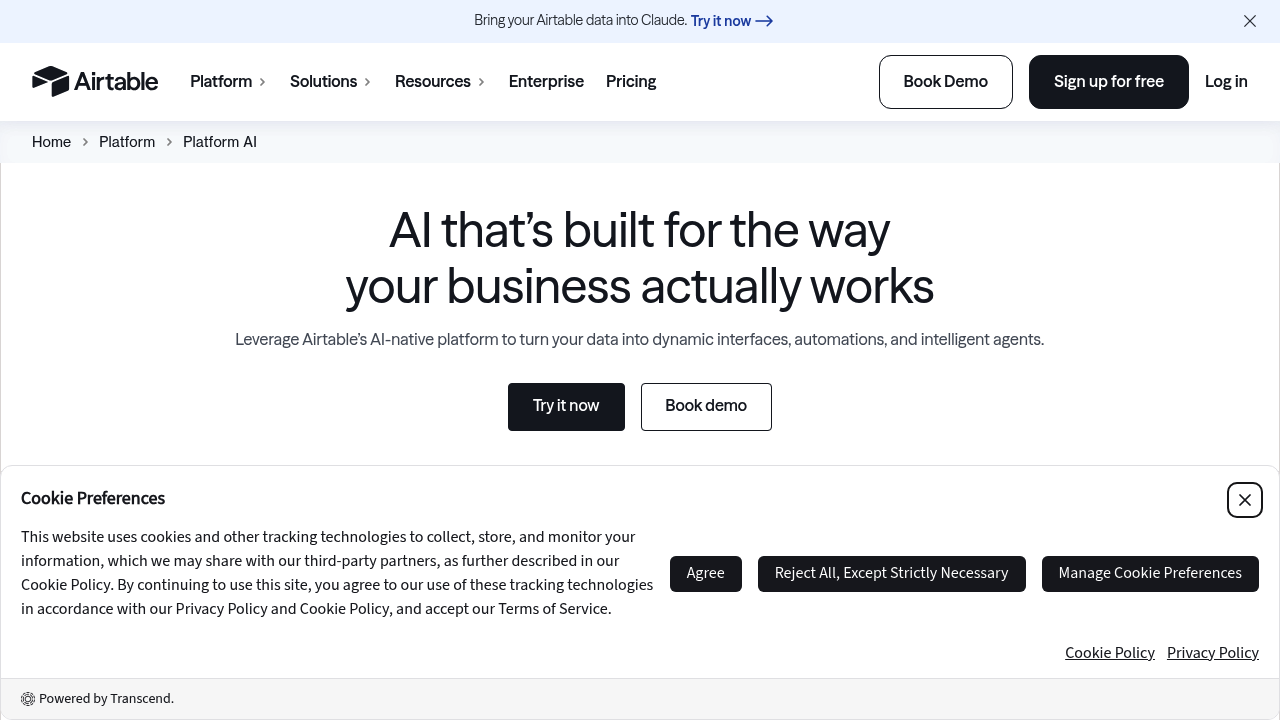Click the Powered by Transcend text

[106, 699]
